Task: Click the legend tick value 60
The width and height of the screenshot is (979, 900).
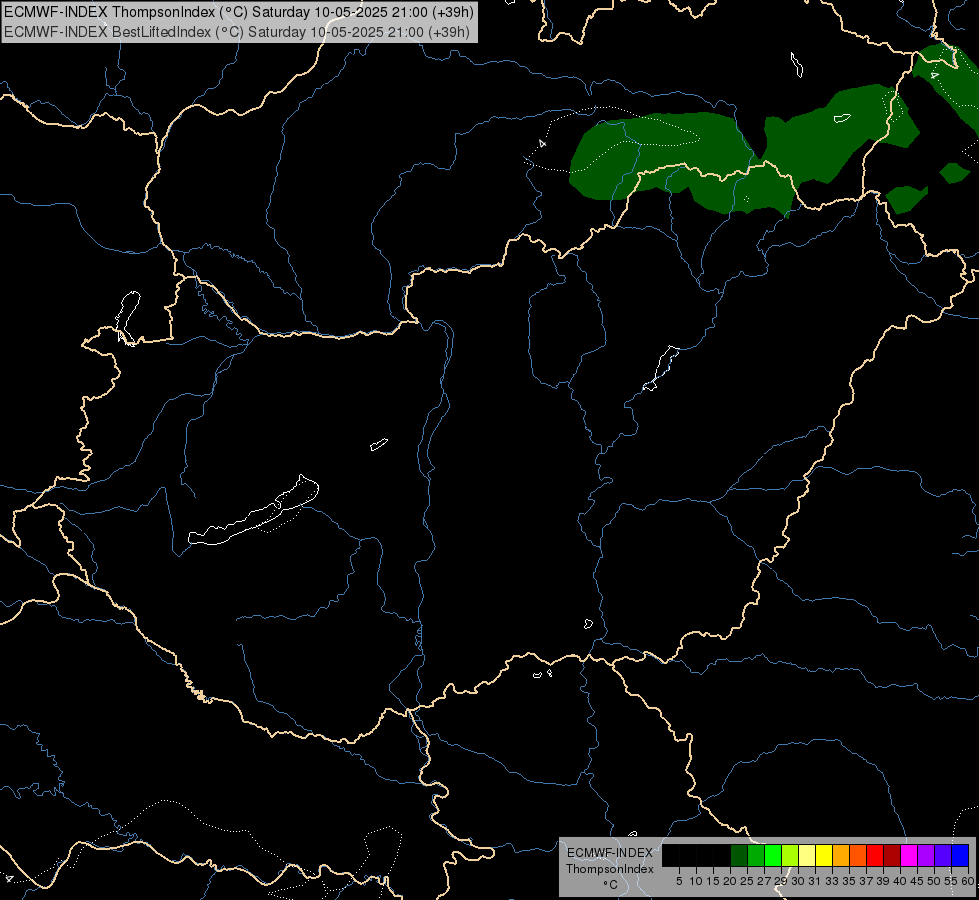Action: coord(968,881)
